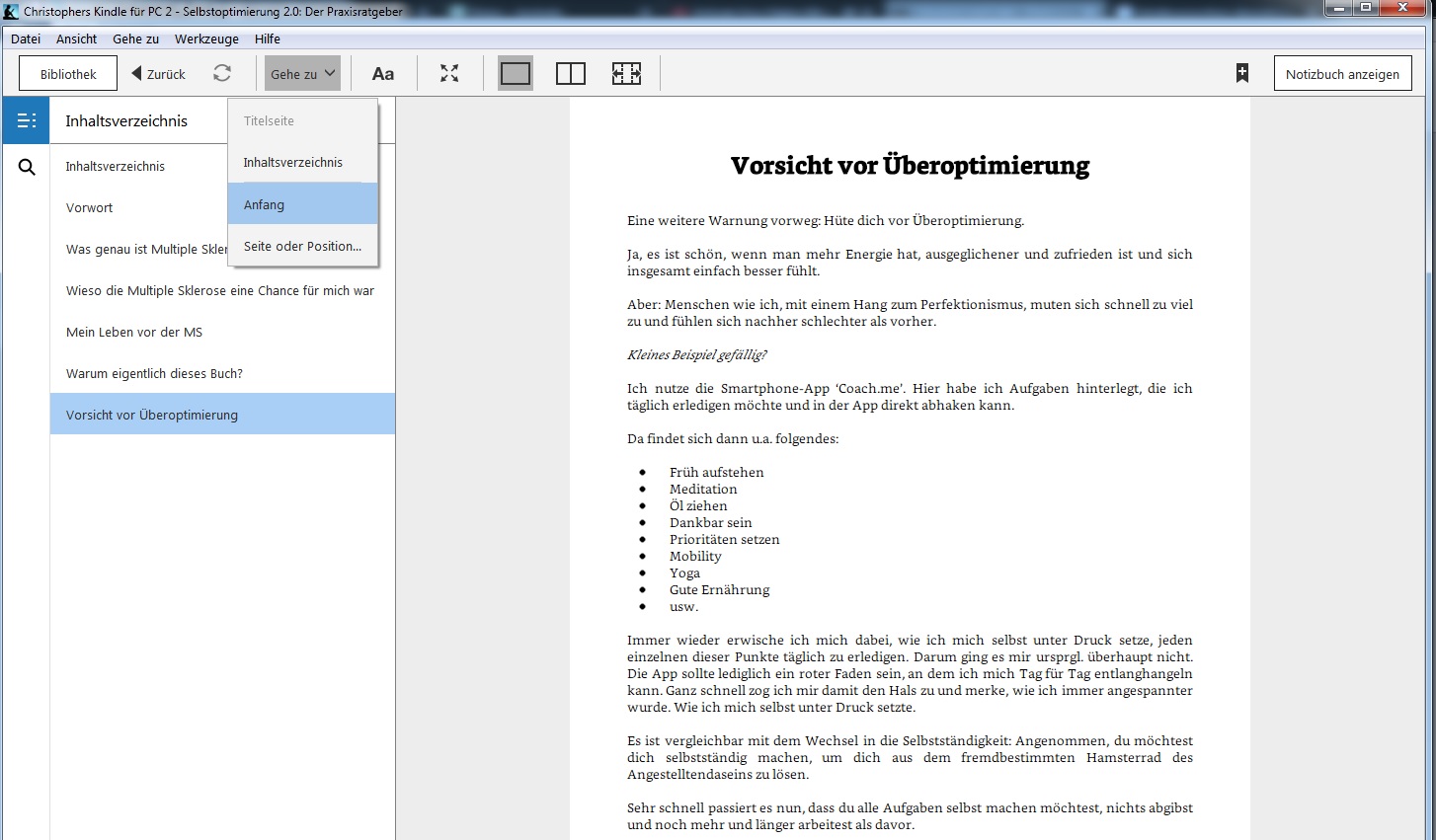Viewport: 1436px width, 840px height.
Task: Open font settings with Aa icon
Action: point(383,74)
